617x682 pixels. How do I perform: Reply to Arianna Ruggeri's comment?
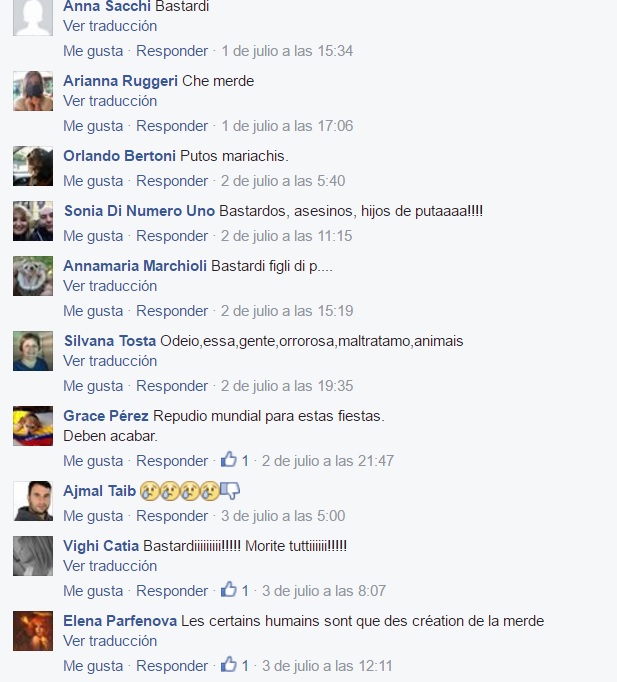click(172, 126)
